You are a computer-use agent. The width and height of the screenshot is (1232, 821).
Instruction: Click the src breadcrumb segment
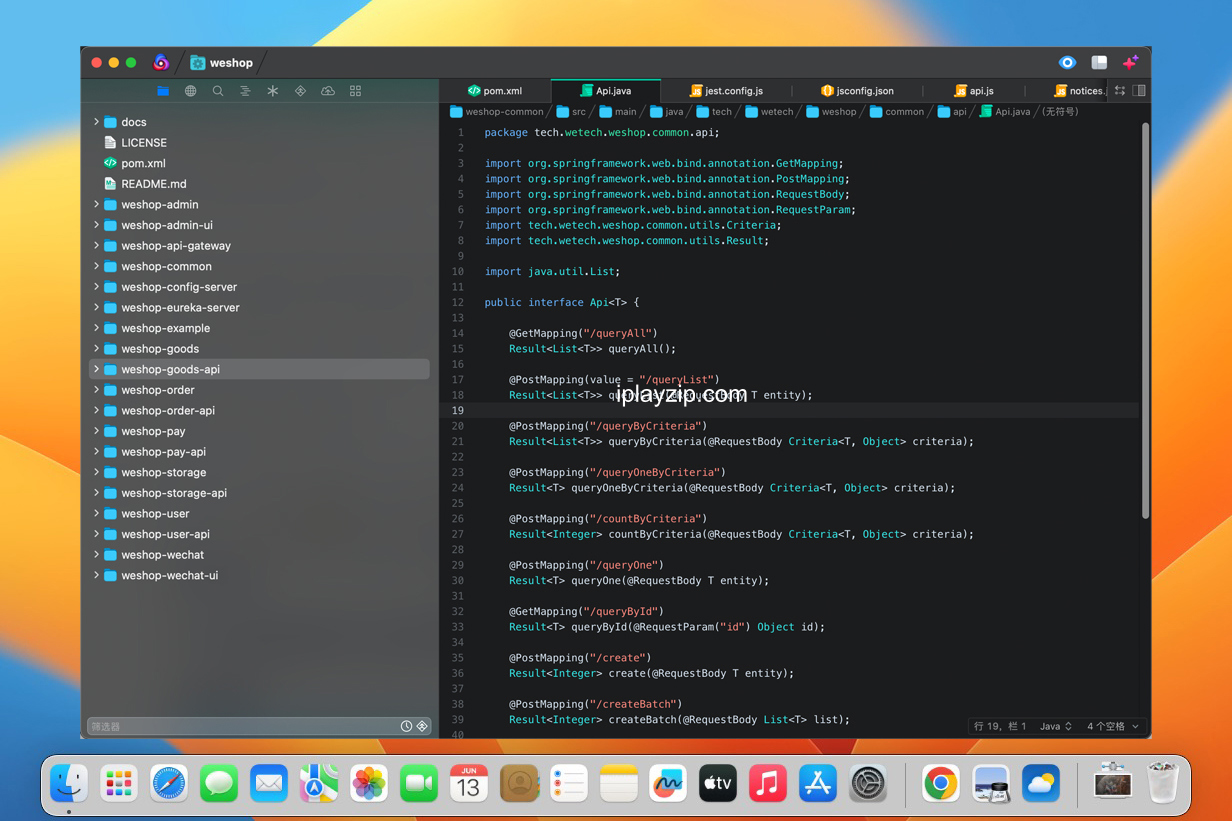pyautogui.click(x=572, y=112)
